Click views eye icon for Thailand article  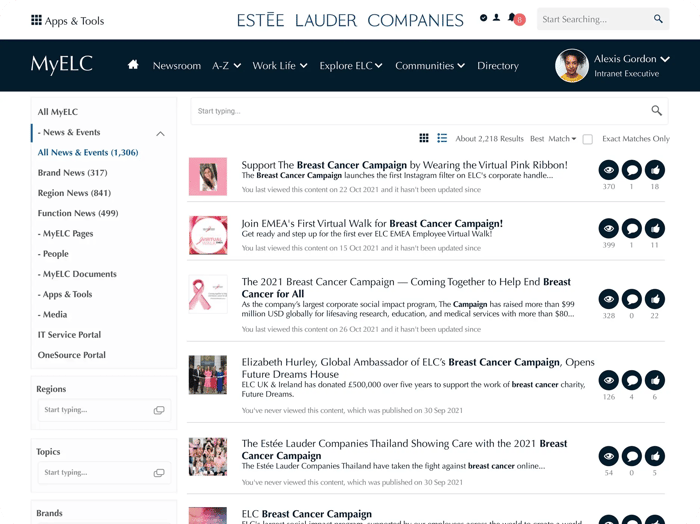coord(608,456)
